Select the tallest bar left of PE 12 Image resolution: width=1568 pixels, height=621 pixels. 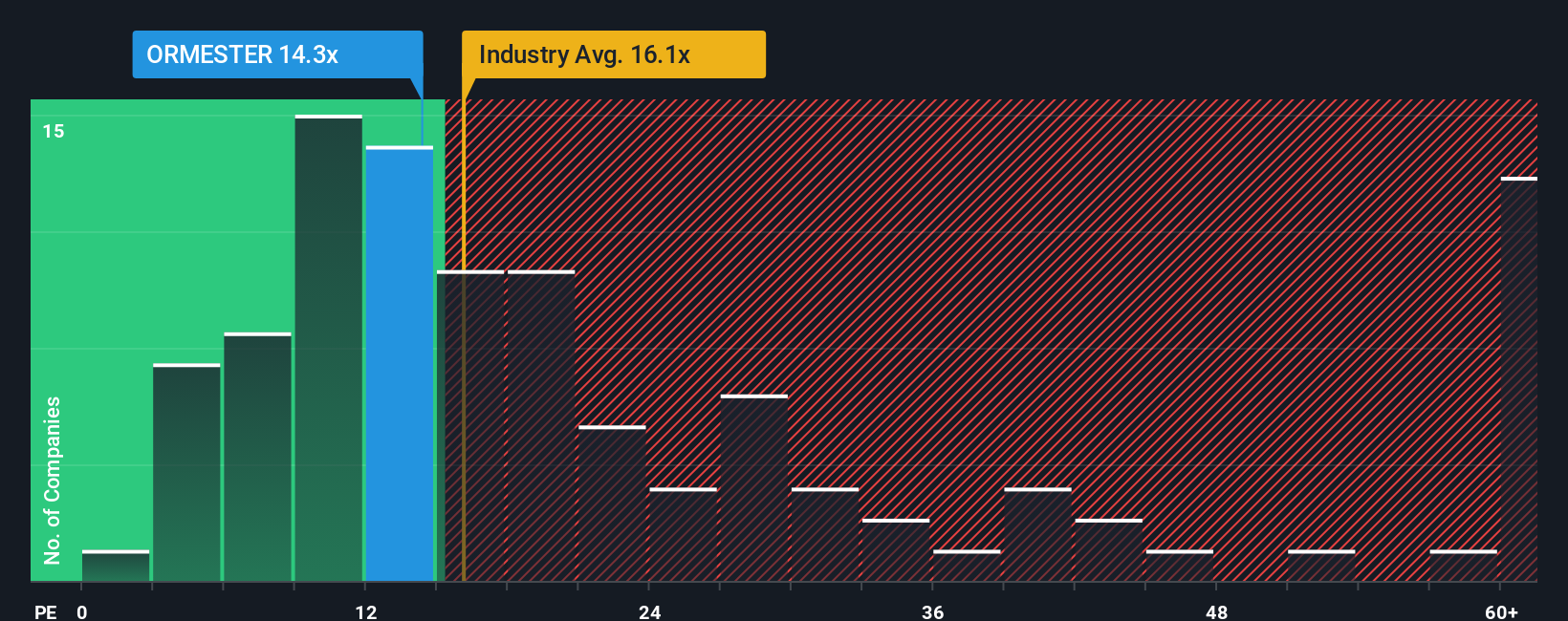pos(329,348)
